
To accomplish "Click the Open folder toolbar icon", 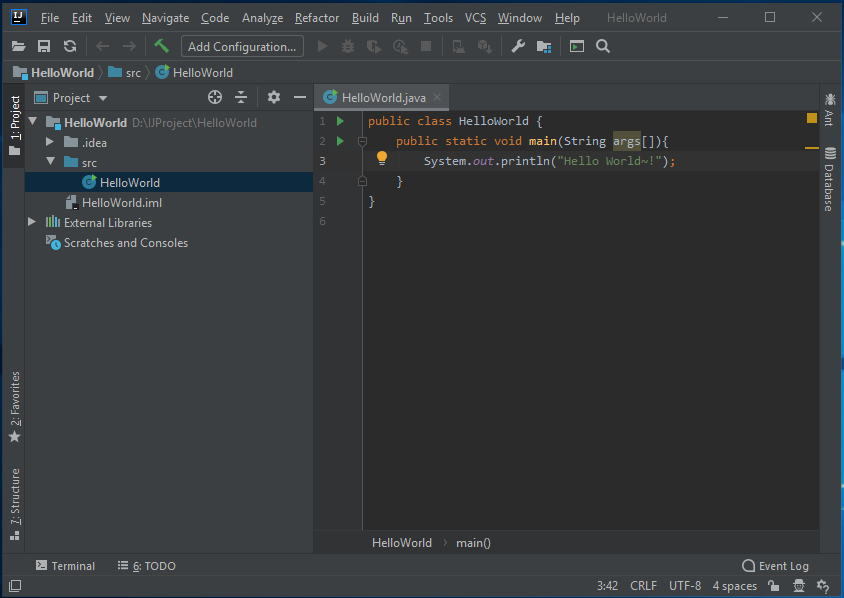I will (18, 46).
